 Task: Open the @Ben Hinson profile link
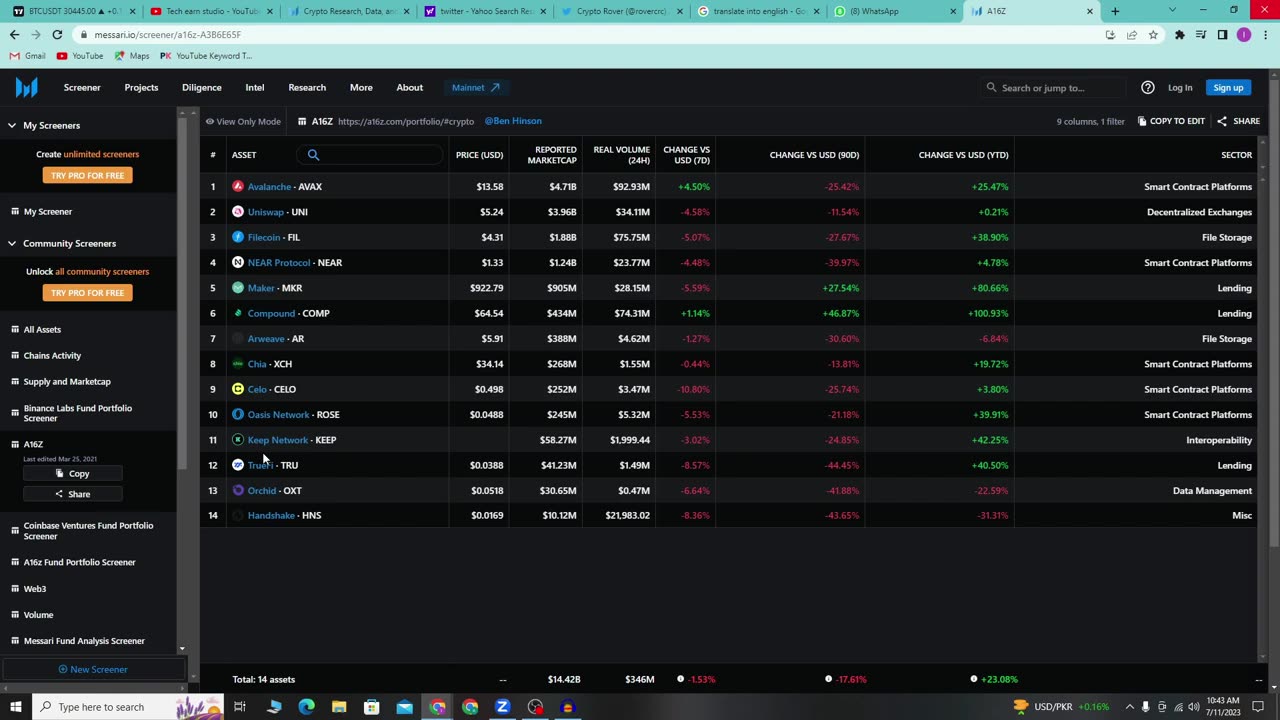pos(513,121)
